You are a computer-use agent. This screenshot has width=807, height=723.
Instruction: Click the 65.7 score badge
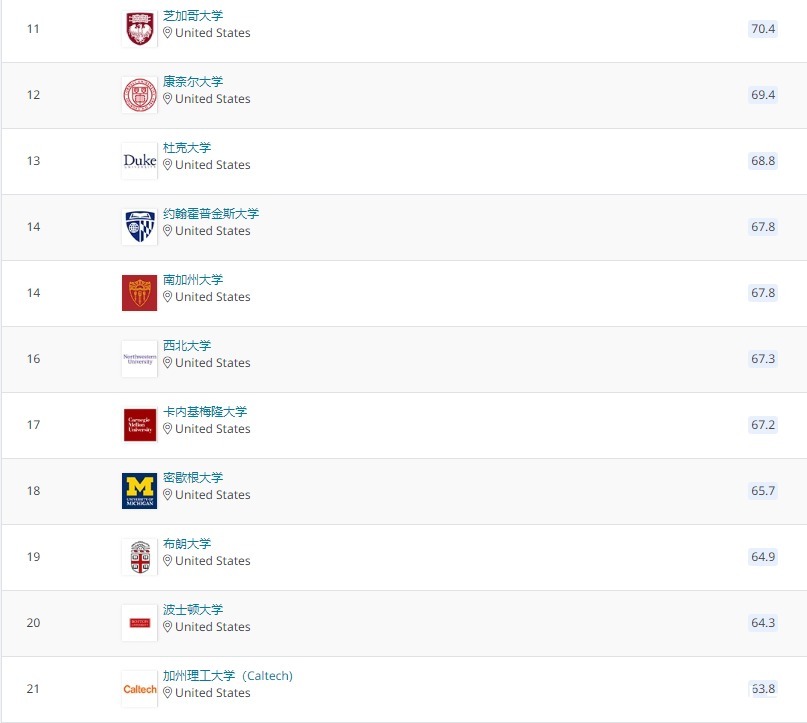coord(763,491)
